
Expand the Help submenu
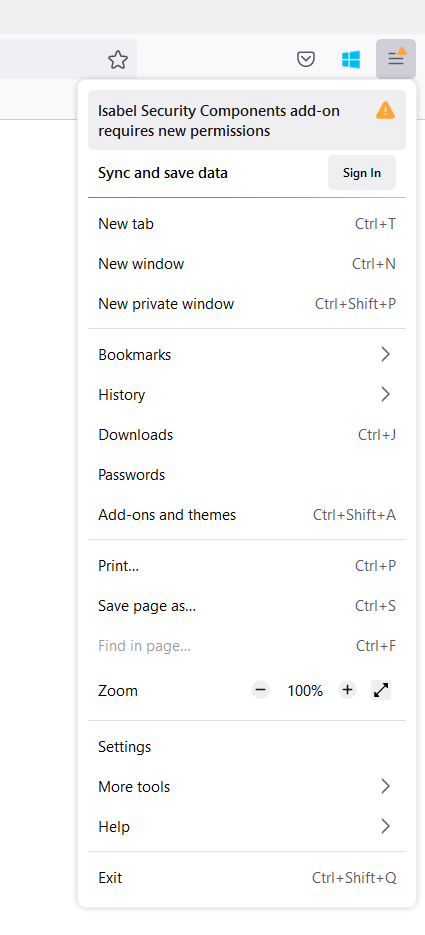point(247,826)
